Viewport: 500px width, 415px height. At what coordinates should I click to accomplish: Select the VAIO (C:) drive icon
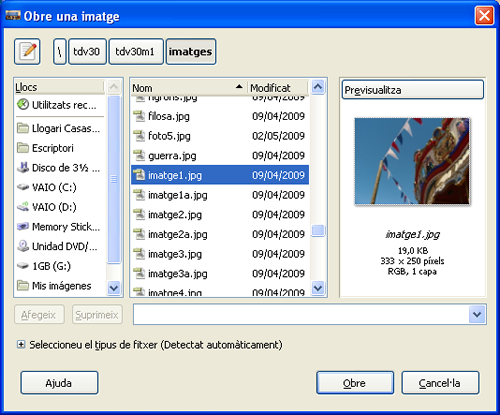[23, 187]
